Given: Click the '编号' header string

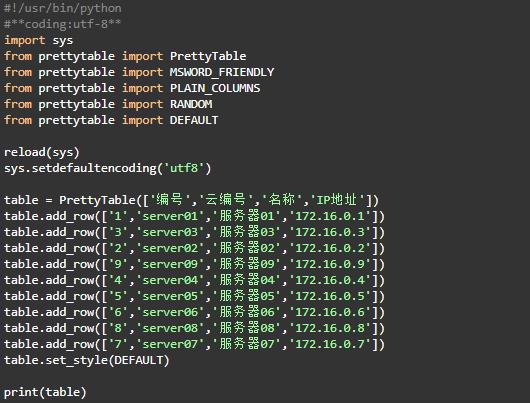Looking at the screenshot, I should pyautogui.click(x=170, y=200).
